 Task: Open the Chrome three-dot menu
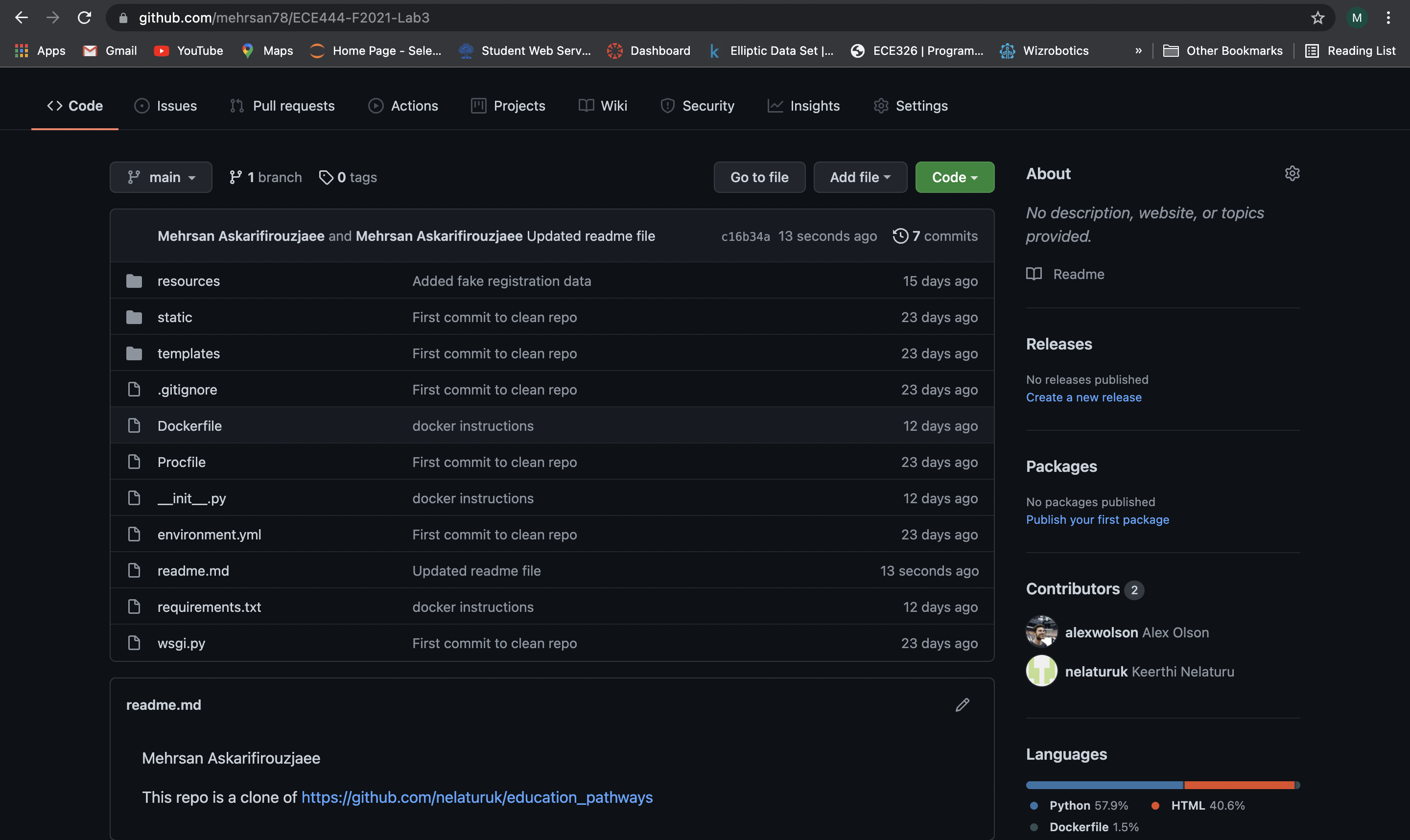point(1388,18)
